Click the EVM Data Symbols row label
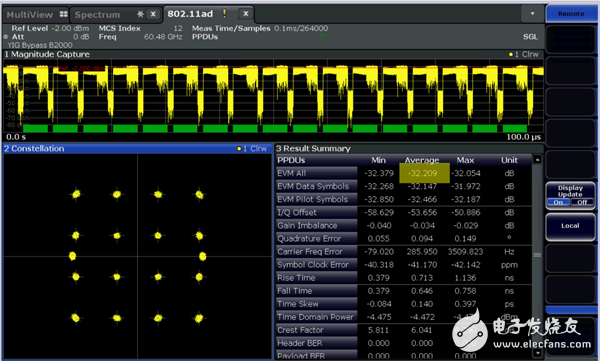Image resolution: width=600 pixels, height=361 pixels. click(316, 186)
